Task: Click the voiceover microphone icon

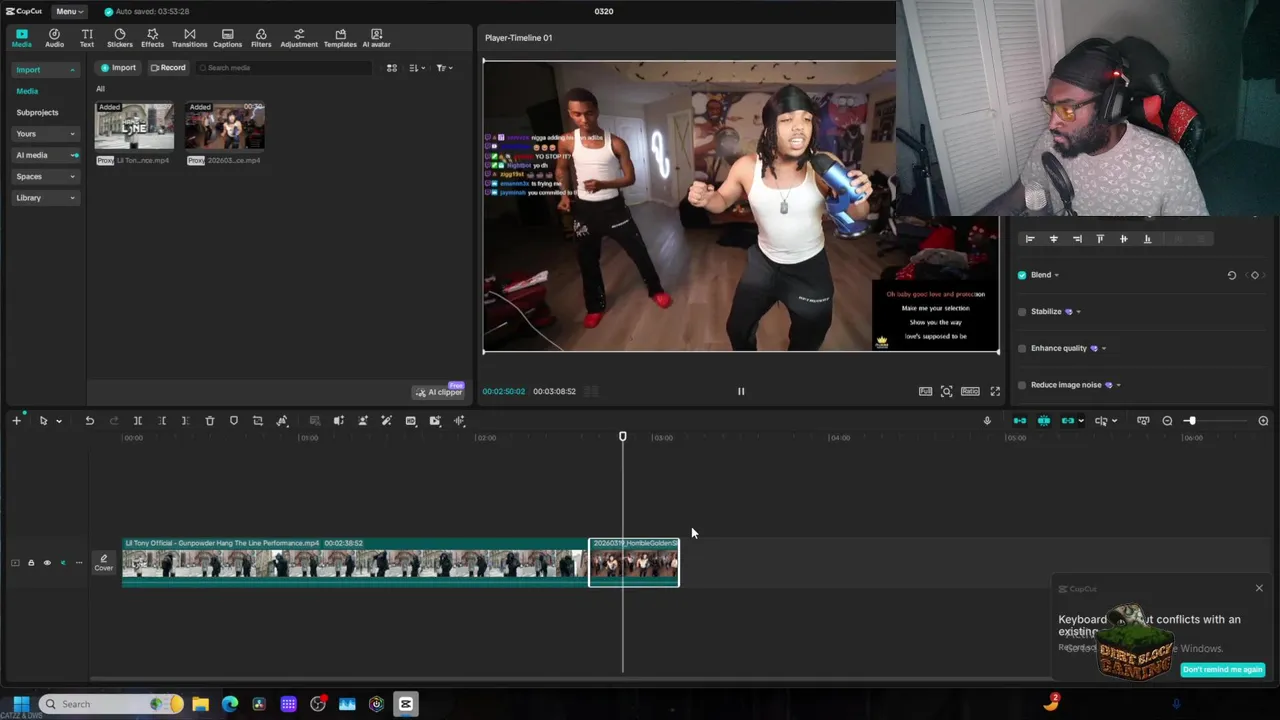Action: point(987,421)
